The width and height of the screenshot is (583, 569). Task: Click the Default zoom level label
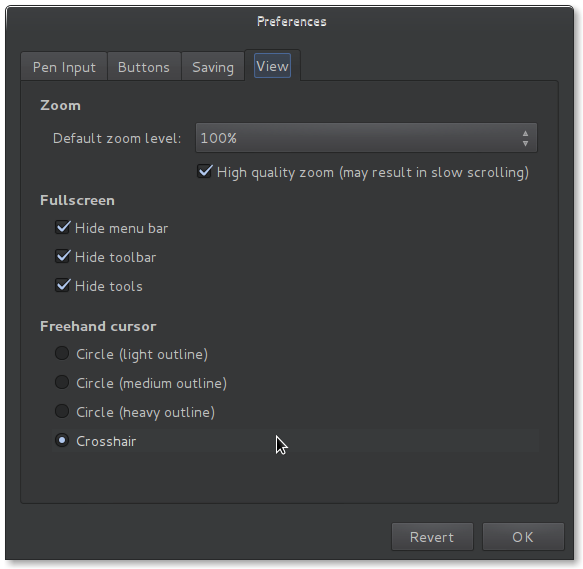117,138
